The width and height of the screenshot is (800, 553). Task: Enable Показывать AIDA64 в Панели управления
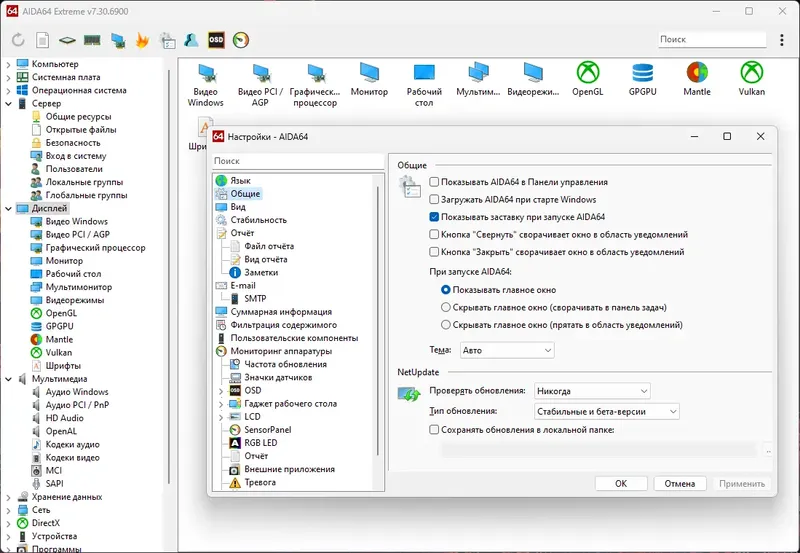(x=434, y=182)
